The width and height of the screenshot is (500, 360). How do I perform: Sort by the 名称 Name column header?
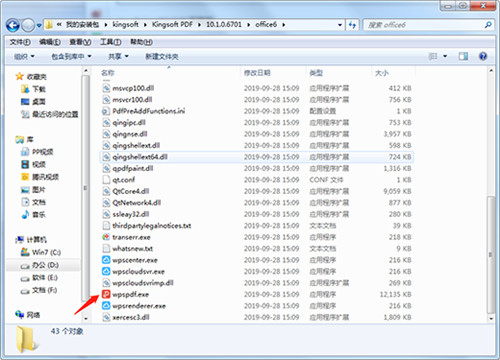click(108, 73)
